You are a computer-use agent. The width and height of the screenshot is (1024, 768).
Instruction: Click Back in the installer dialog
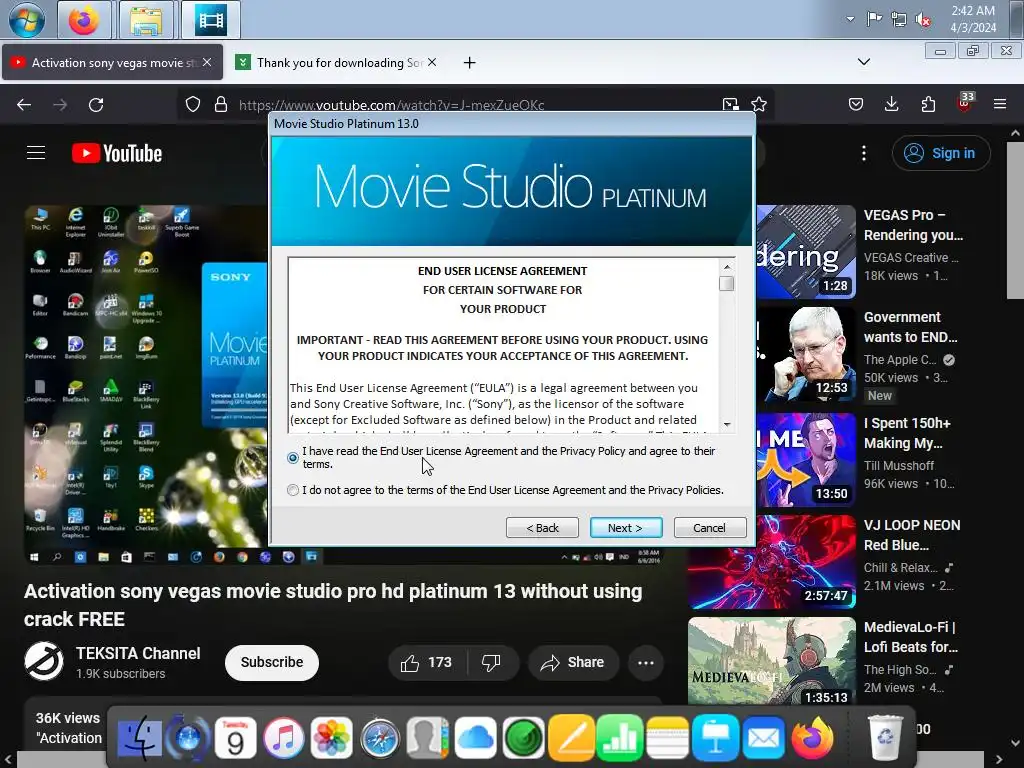tap(542, 528)
